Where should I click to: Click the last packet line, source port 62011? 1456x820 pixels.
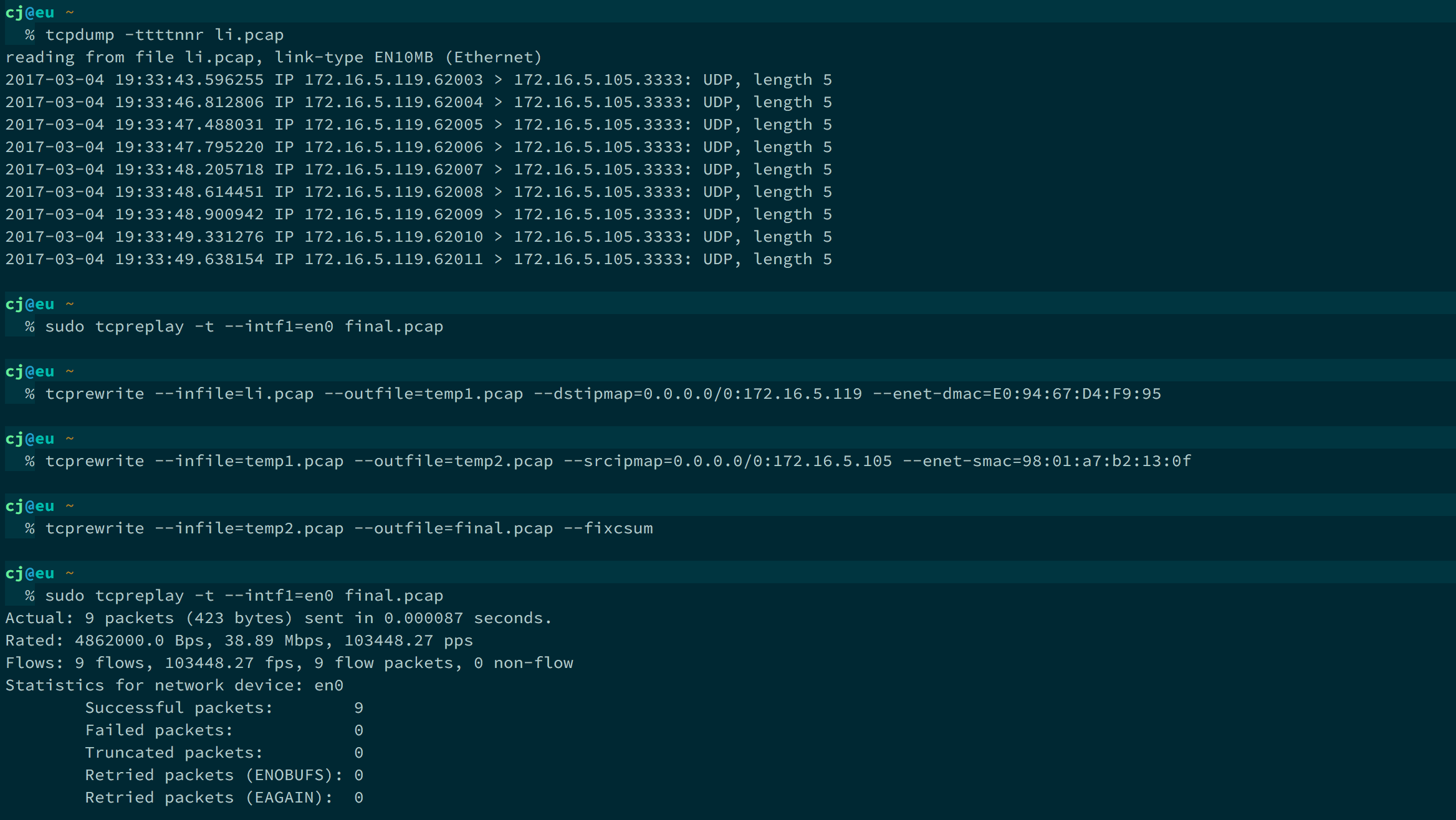pyautogui.click(x=418, y=259)
